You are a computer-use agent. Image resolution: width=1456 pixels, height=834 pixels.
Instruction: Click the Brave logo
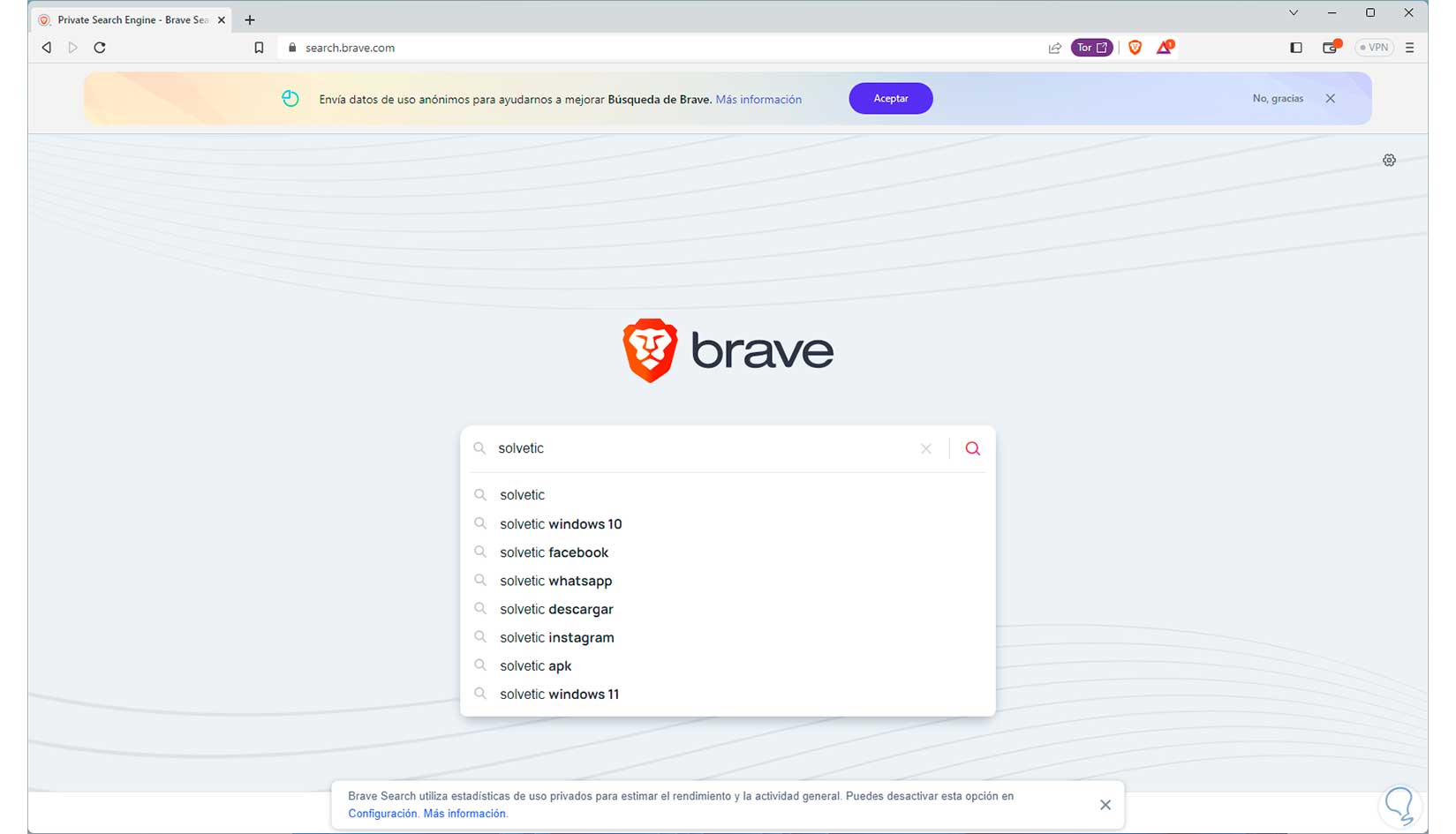tap(728, 351)
